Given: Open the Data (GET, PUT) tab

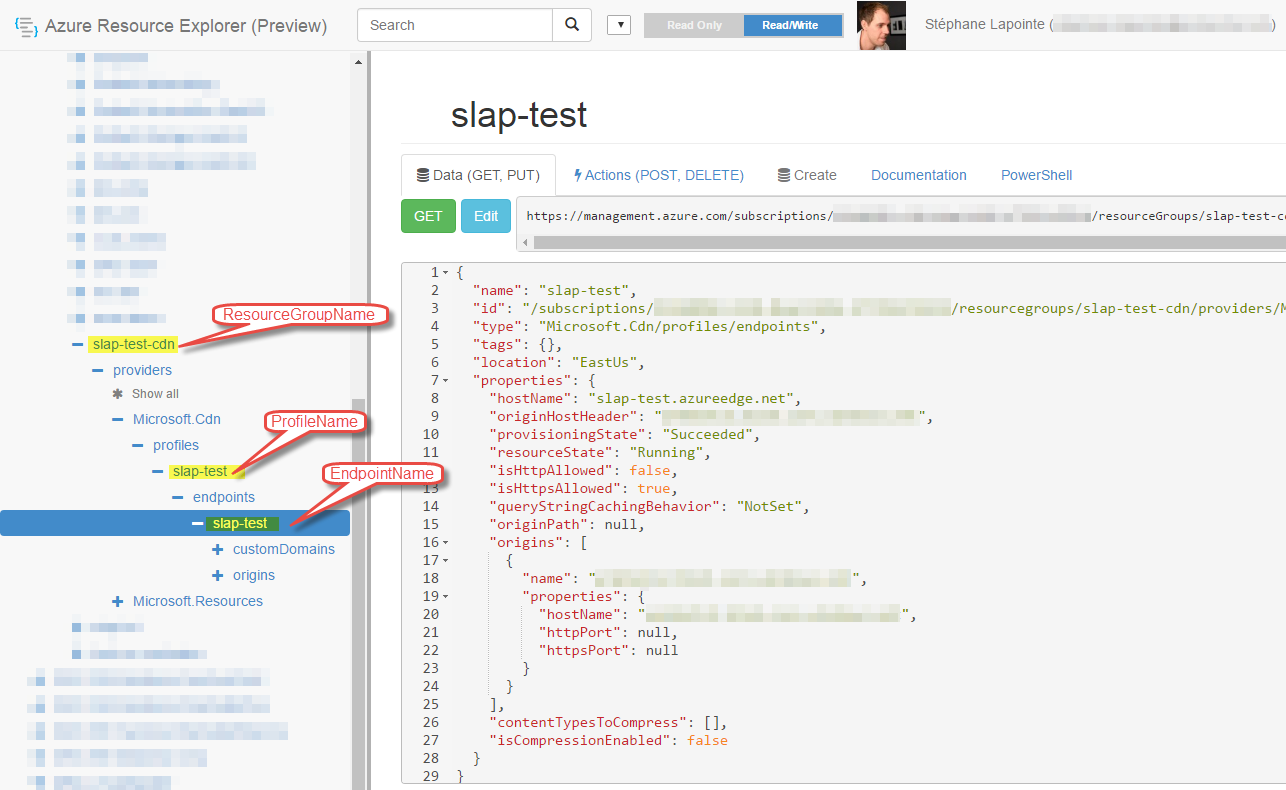Looking at the screenshot, I should point(478,175).
